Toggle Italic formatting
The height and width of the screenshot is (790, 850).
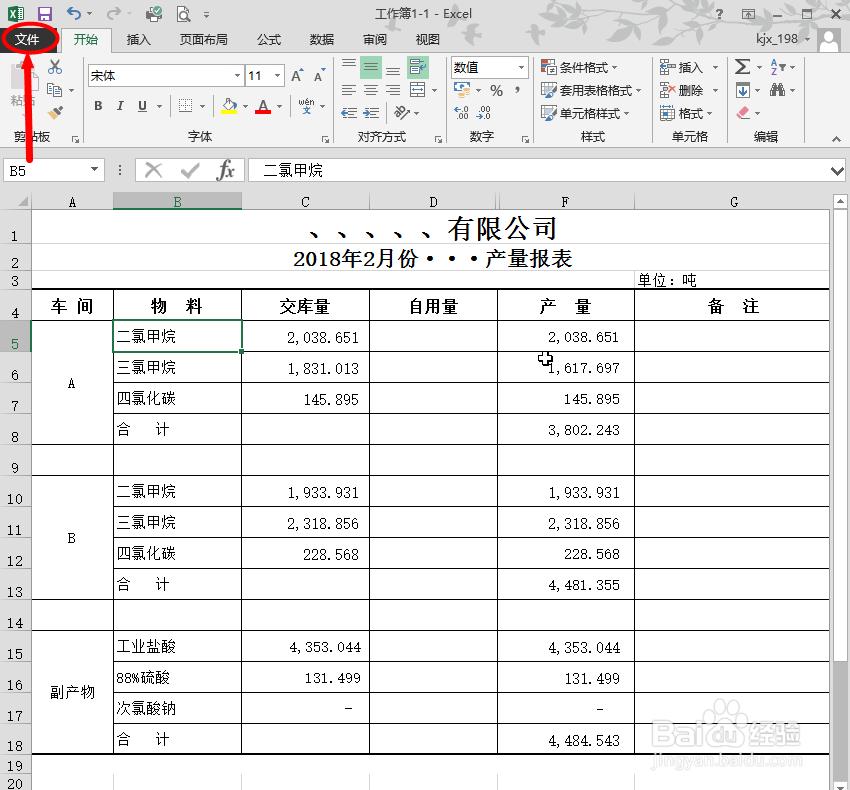pos(120,106)
